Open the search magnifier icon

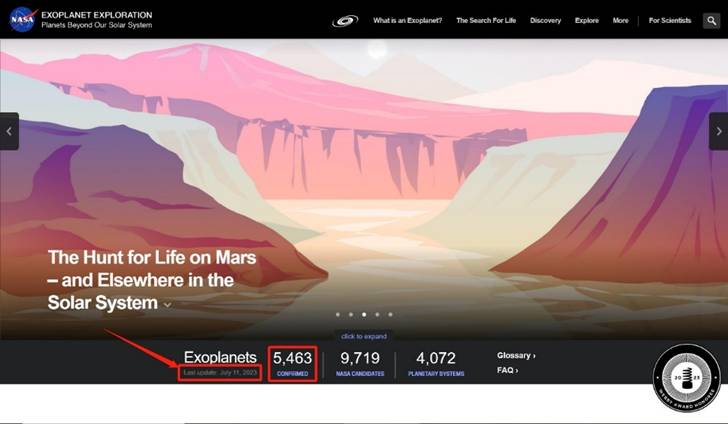(711, 20)
